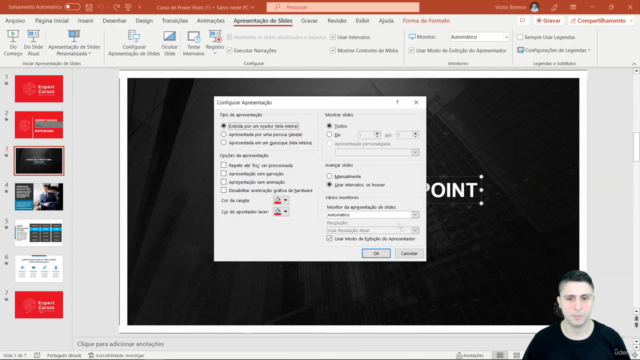Viewport: 640px width, 360px height.
Task: Click the undo icon in title bar
Action: click(x=100, y=7)
